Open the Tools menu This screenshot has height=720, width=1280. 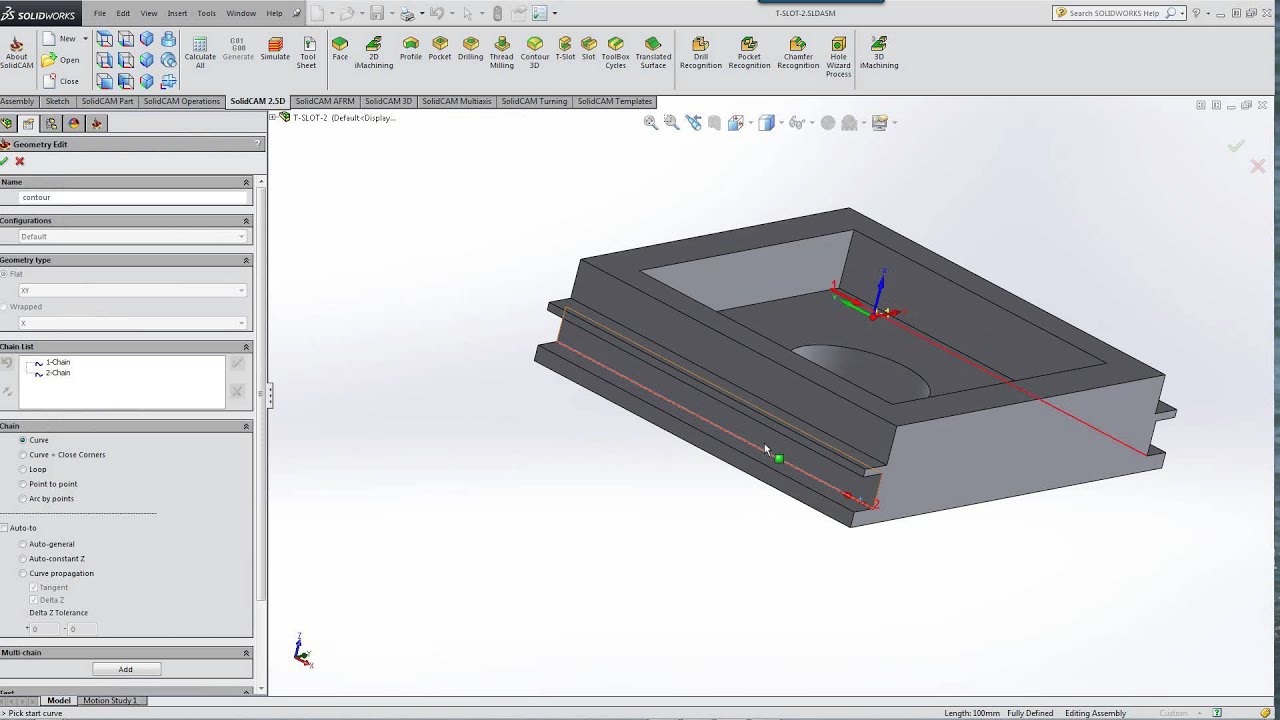click(207, 13)
